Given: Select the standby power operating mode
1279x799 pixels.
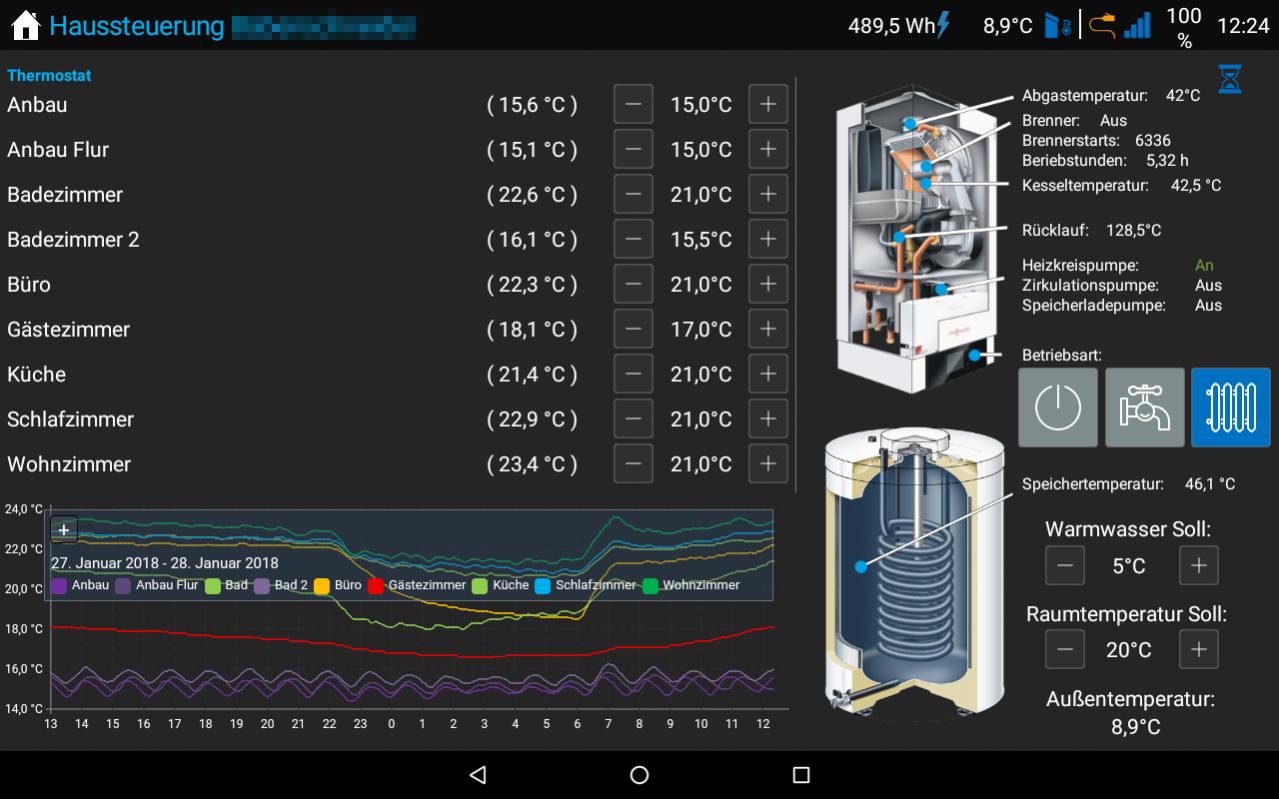Looking at the screenshot, I should [x=1058, y=407].
